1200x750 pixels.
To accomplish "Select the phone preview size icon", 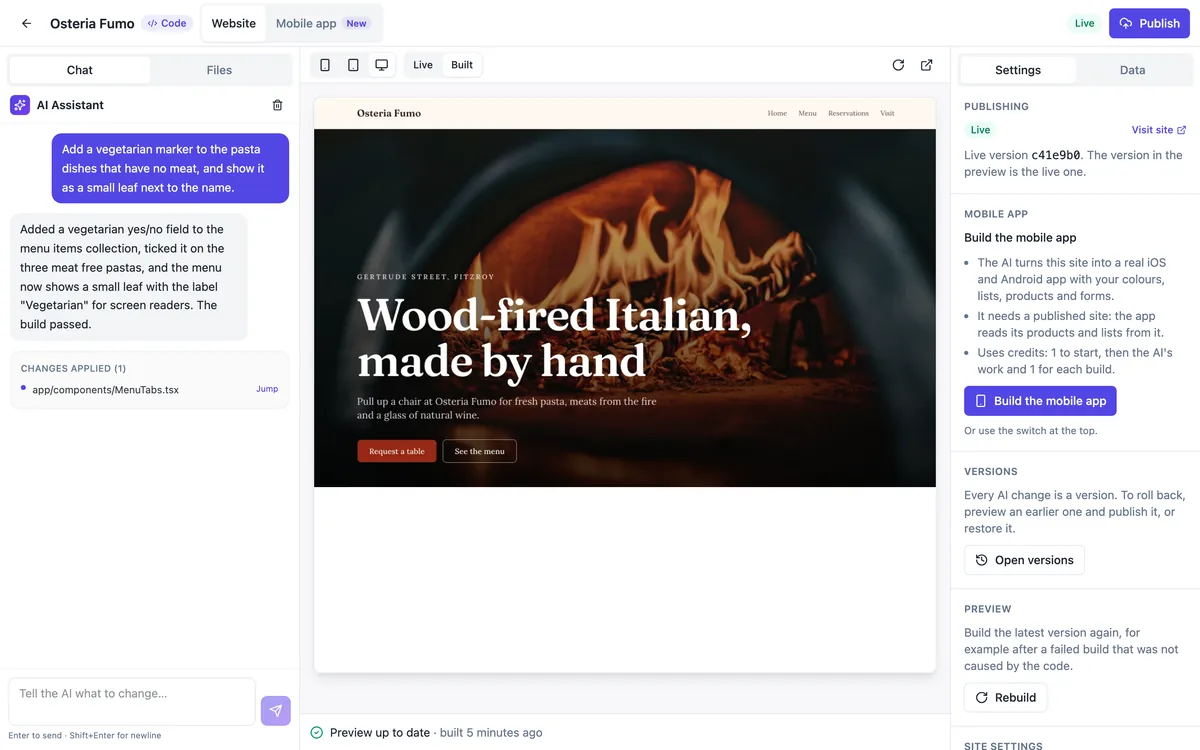I will (325, 65).
